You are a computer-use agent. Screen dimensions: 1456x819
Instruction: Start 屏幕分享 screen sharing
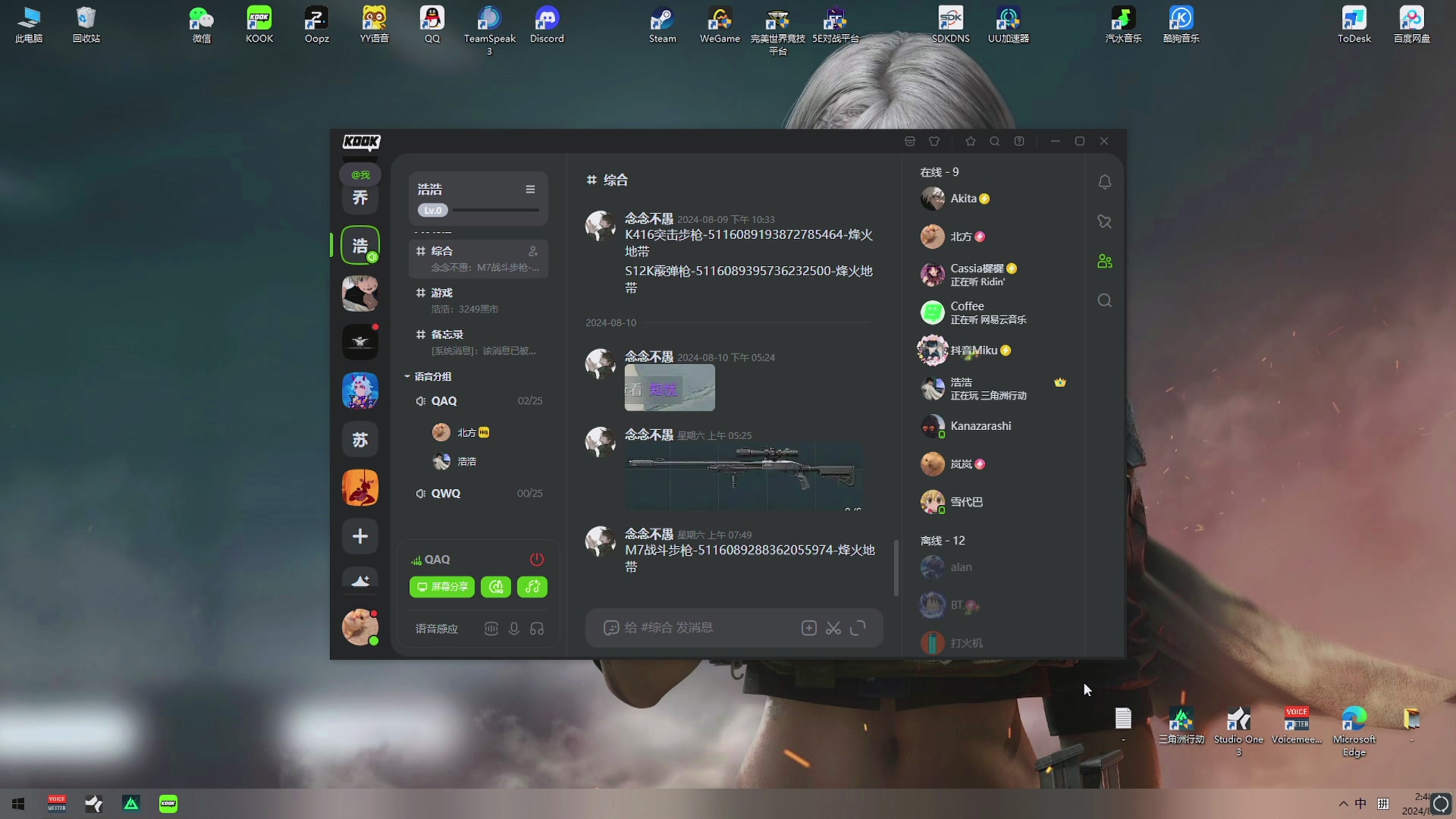442,586
